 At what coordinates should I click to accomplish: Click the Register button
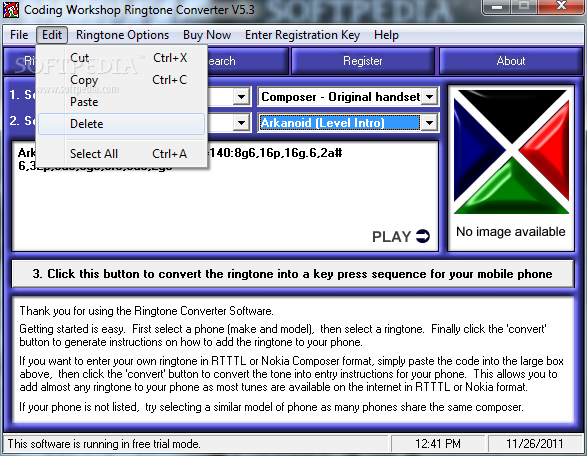pyautogui.click(x=363, y=61)
